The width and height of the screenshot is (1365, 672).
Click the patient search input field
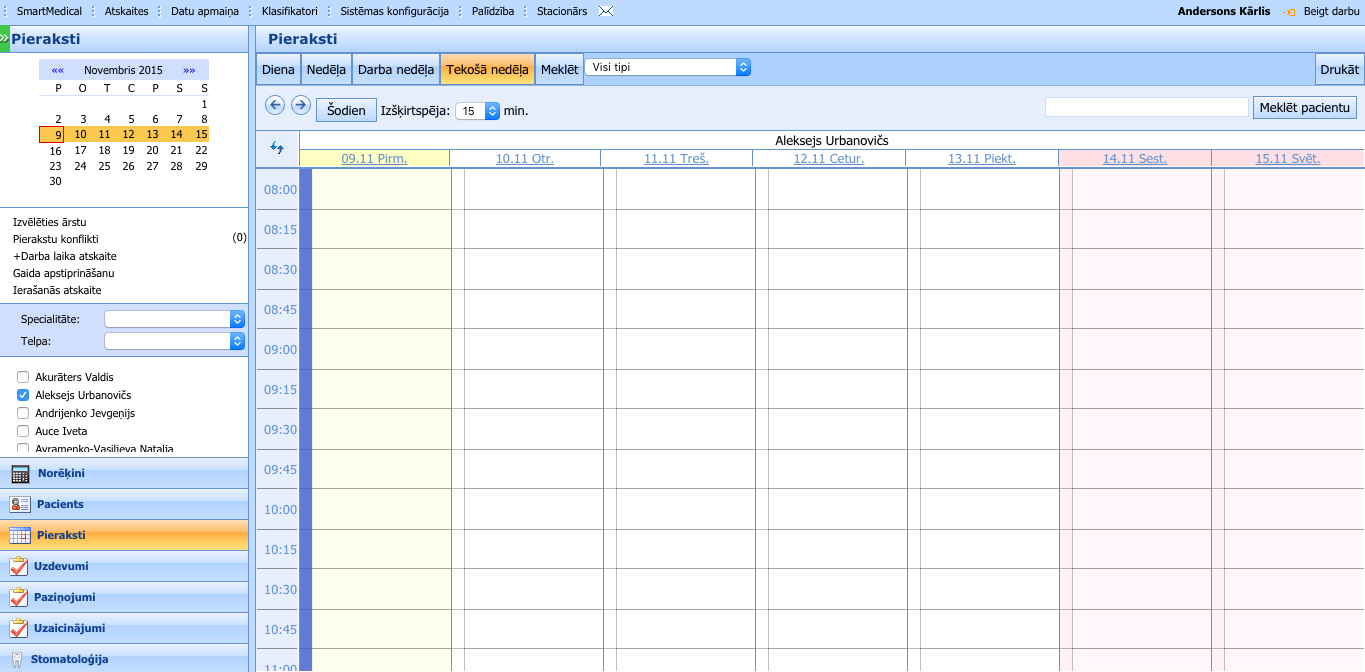point(1146,107)
